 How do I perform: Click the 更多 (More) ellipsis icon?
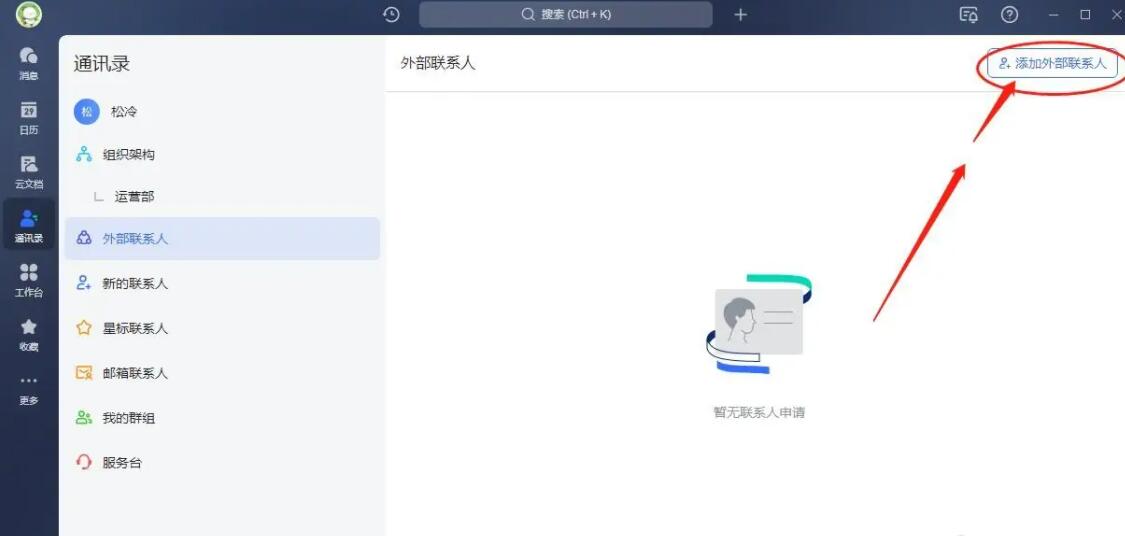point(29,388)
